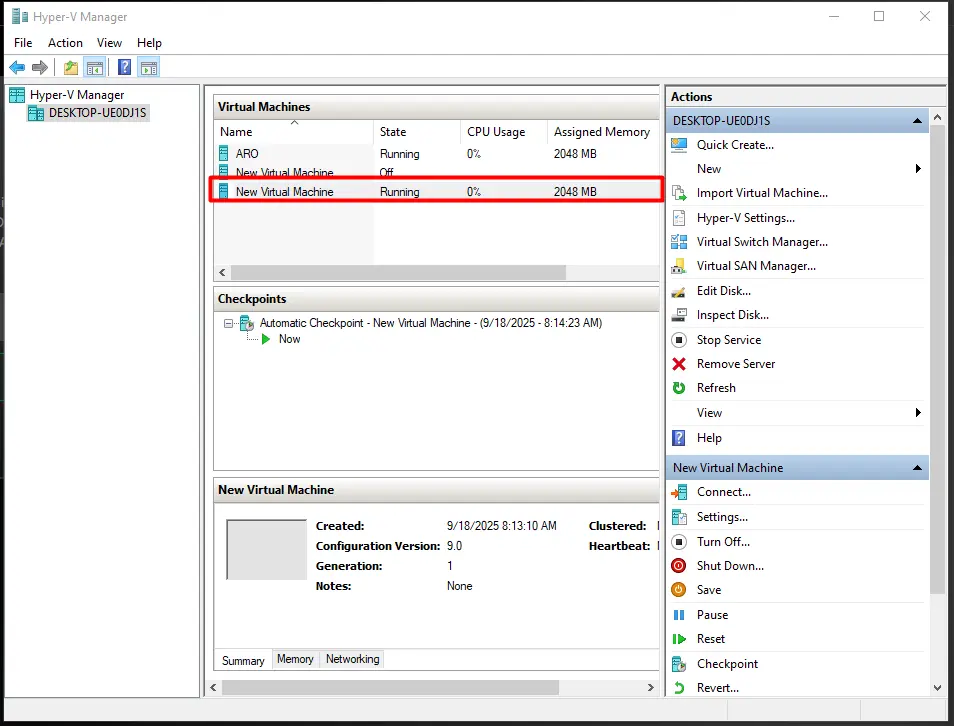Click the details pane scroll right arrow

pyautogui.click(x=650, y=688)
